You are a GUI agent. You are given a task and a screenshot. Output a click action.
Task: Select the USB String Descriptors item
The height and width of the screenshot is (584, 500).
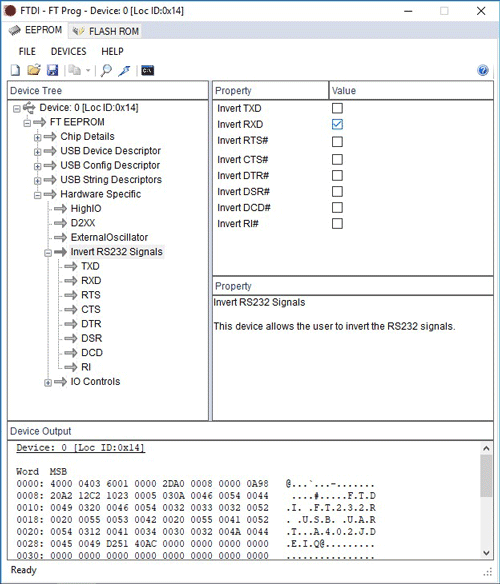111,180
